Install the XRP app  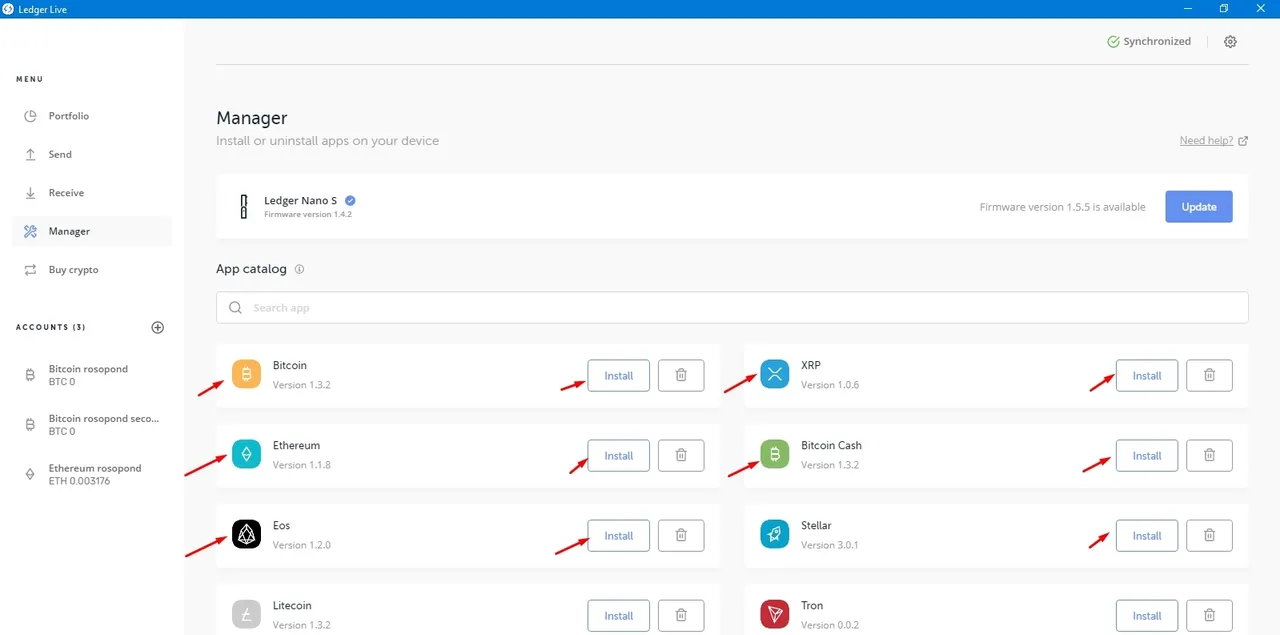tap(1147, 375)
